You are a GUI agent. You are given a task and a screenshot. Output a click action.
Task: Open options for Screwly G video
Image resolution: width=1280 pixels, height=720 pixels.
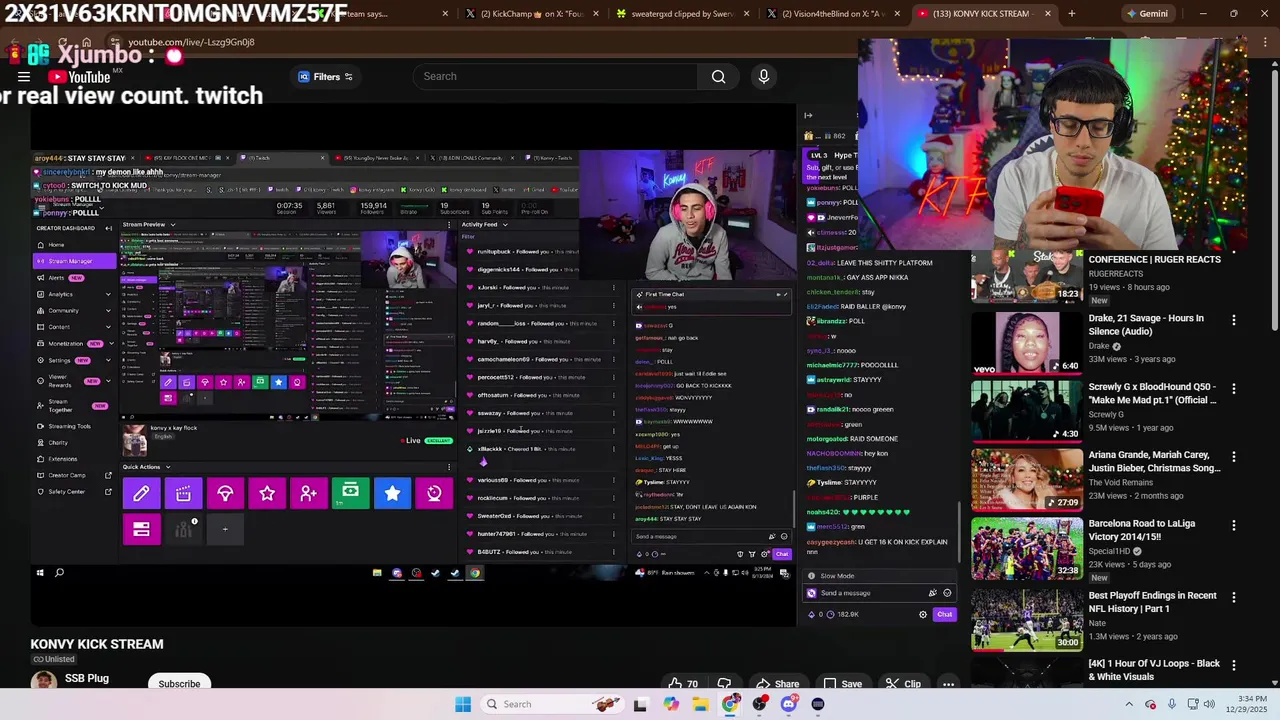(x=1233, y=388)
